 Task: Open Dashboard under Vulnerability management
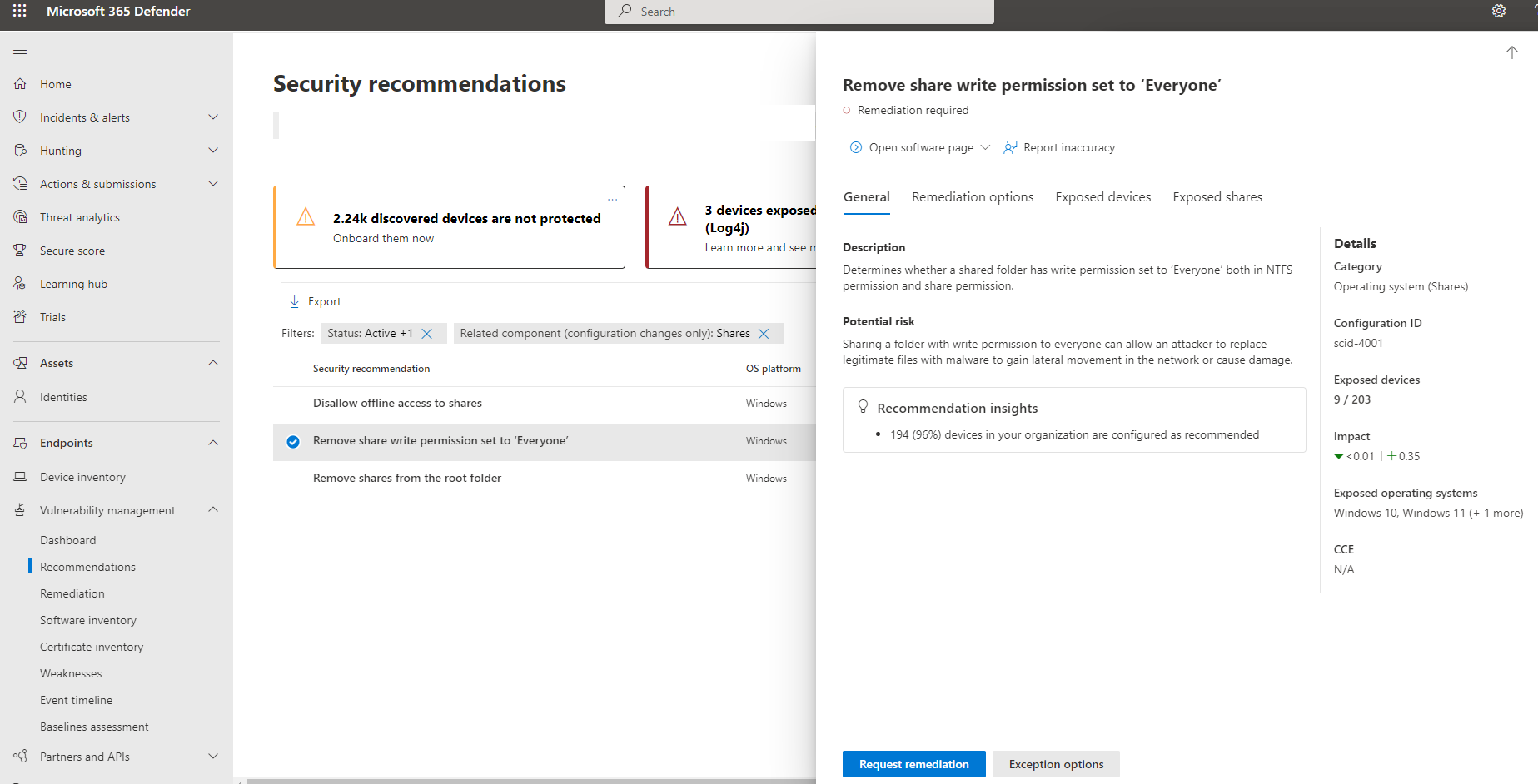pyautogui.click(x=68, y=540)
